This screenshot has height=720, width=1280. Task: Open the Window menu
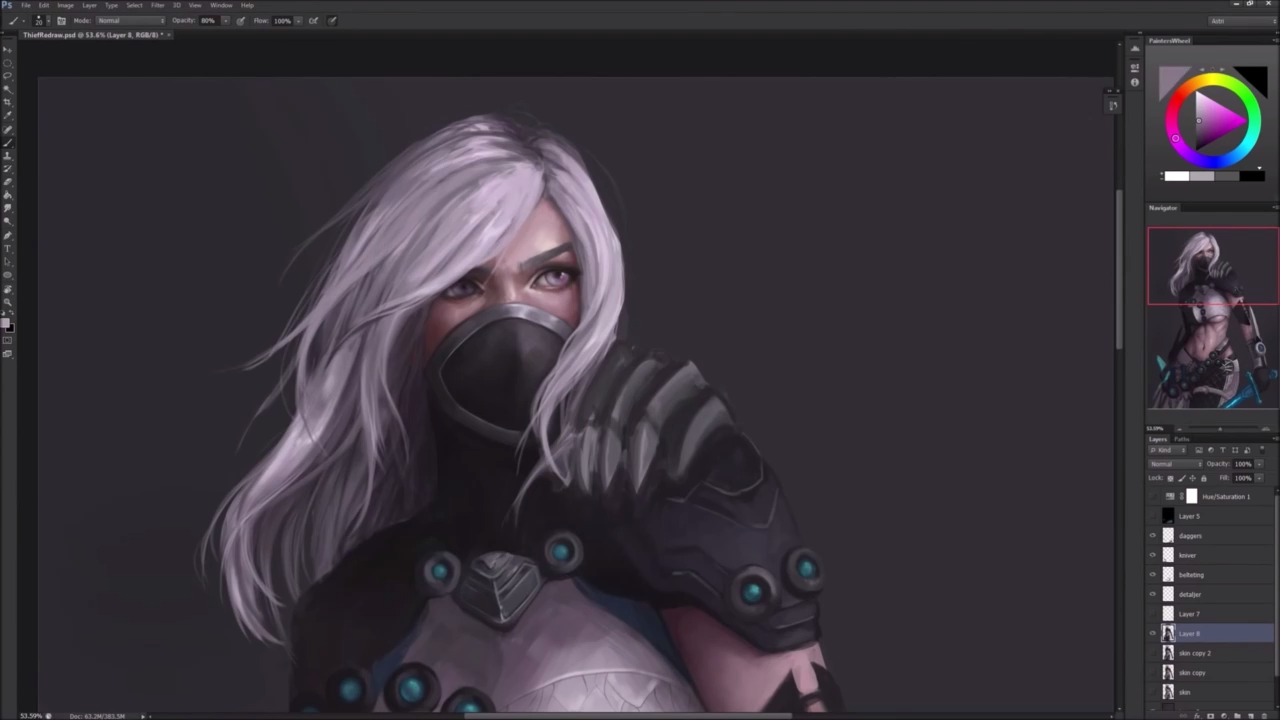(221, 5)
